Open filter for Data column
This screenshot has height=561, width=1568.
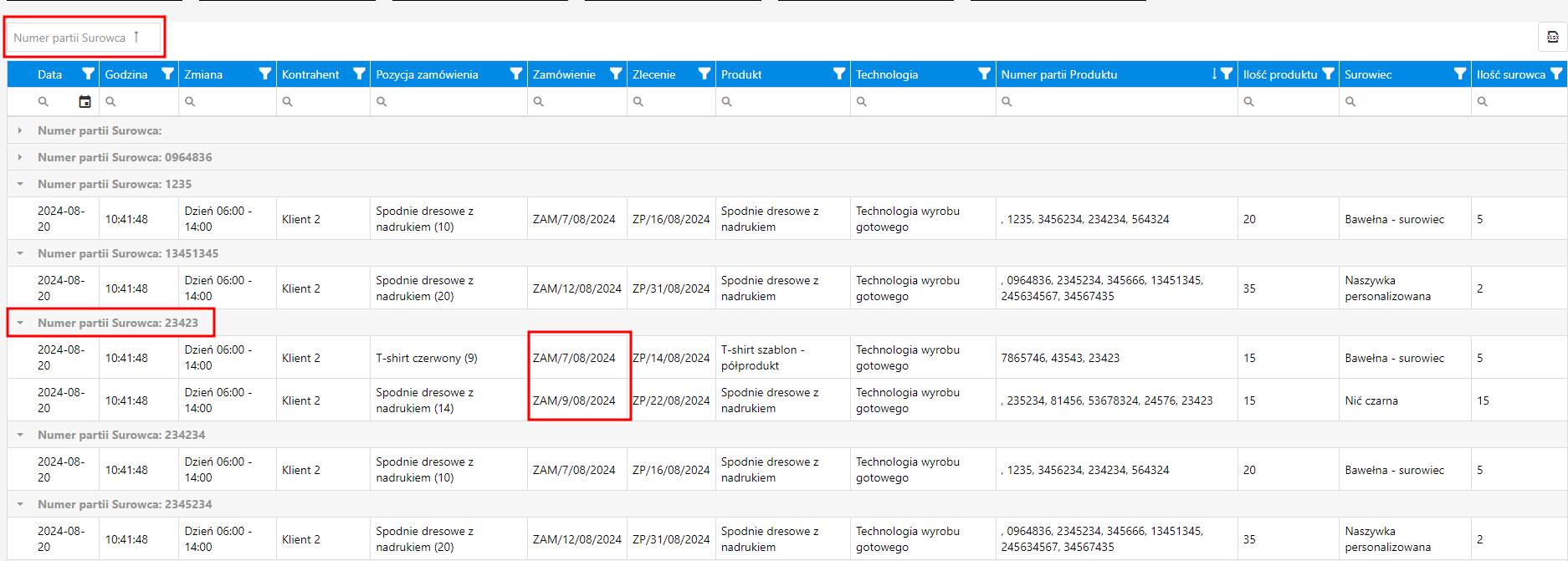tap(88, 74)
